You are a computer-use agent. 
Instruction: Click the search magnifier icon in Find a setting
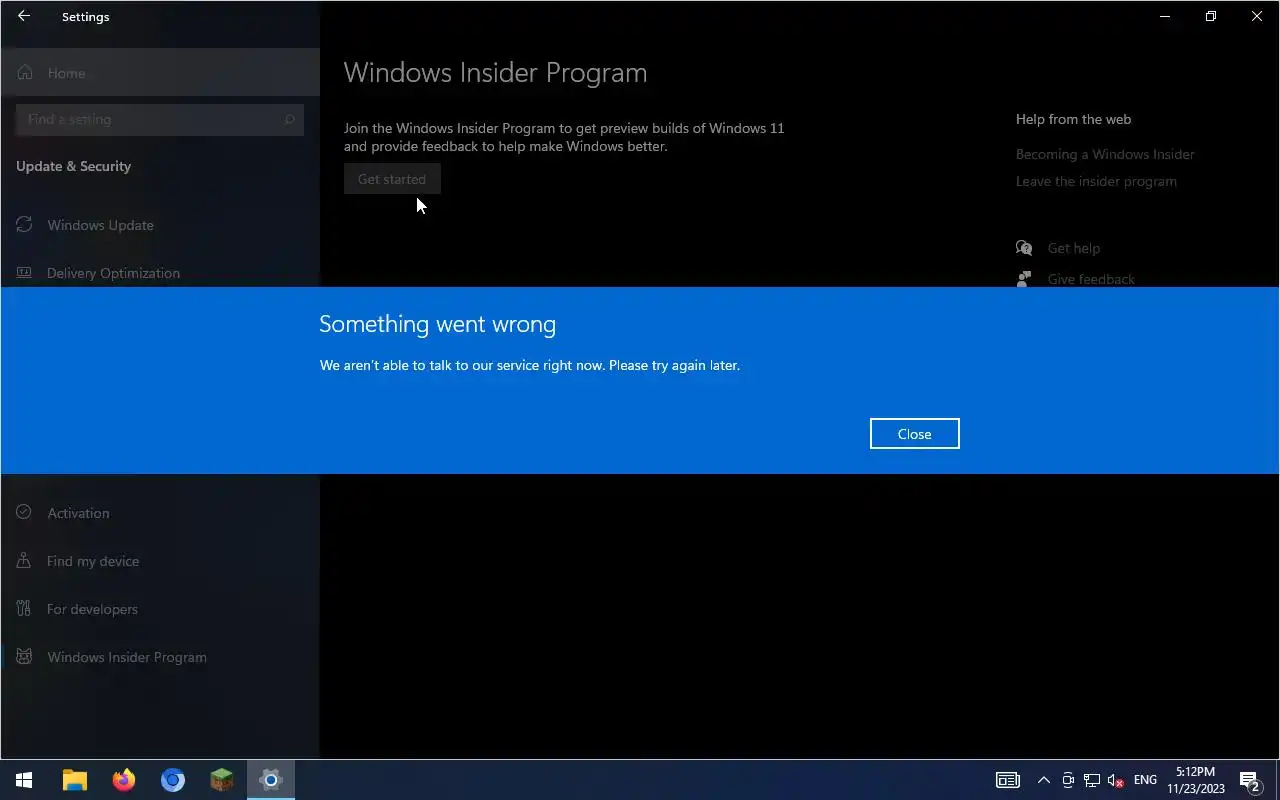(289, 119)
